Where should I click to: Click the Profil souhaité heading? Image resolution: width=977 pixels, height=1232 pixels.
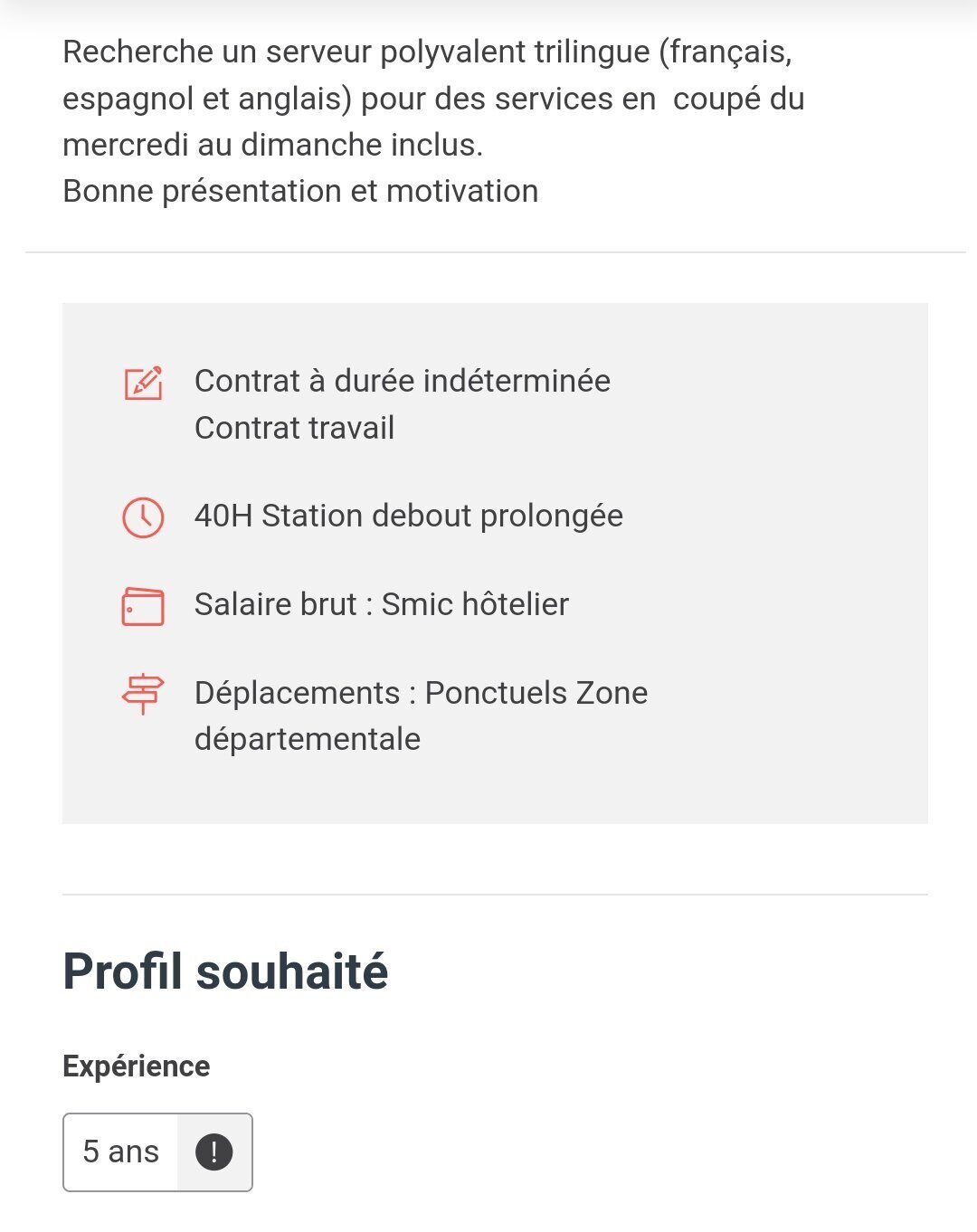pyautogui.click(x=225, y=972)
